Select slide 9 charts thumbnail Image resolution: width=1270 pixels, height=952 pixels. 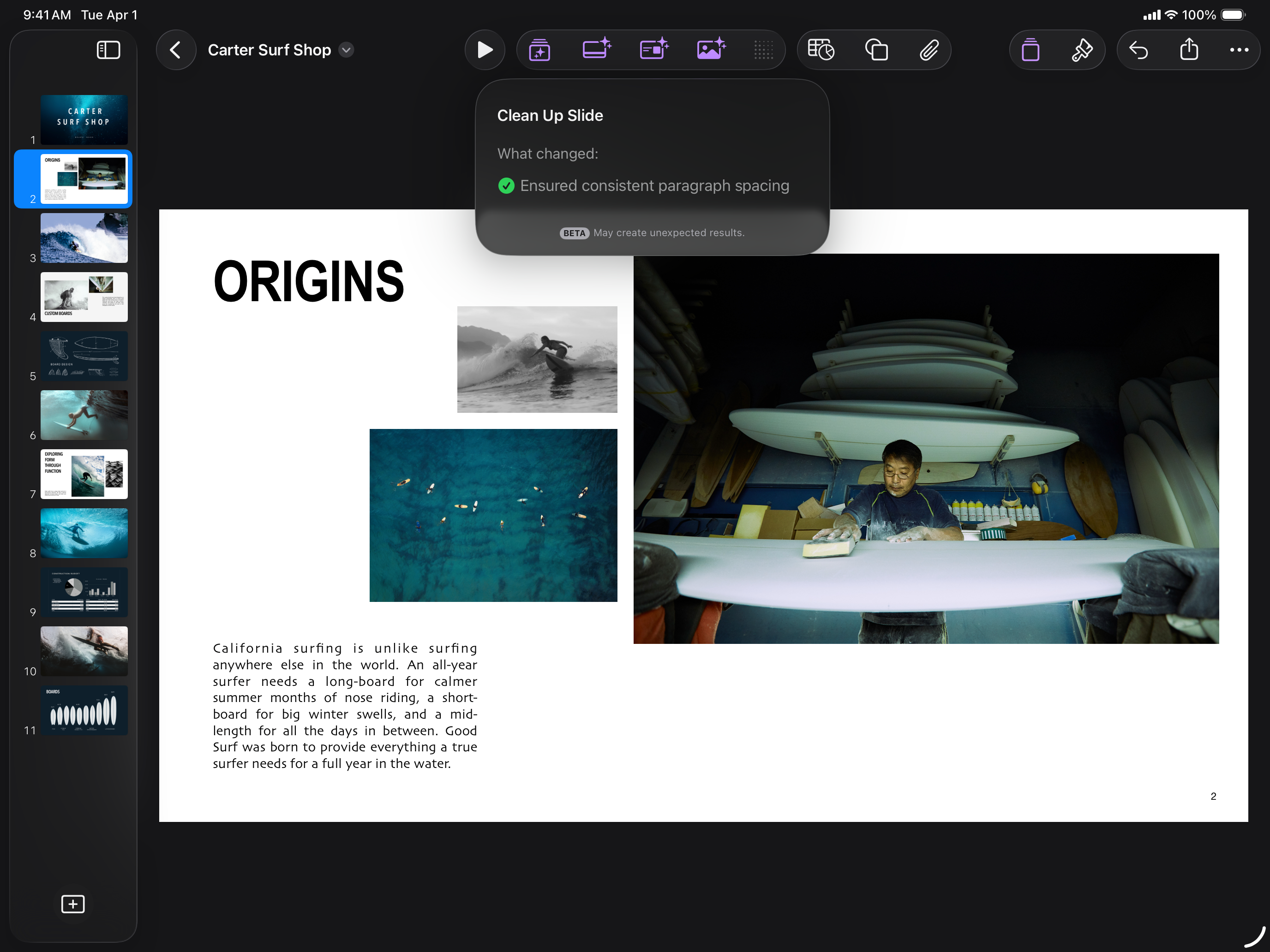[x=84, y=592]
